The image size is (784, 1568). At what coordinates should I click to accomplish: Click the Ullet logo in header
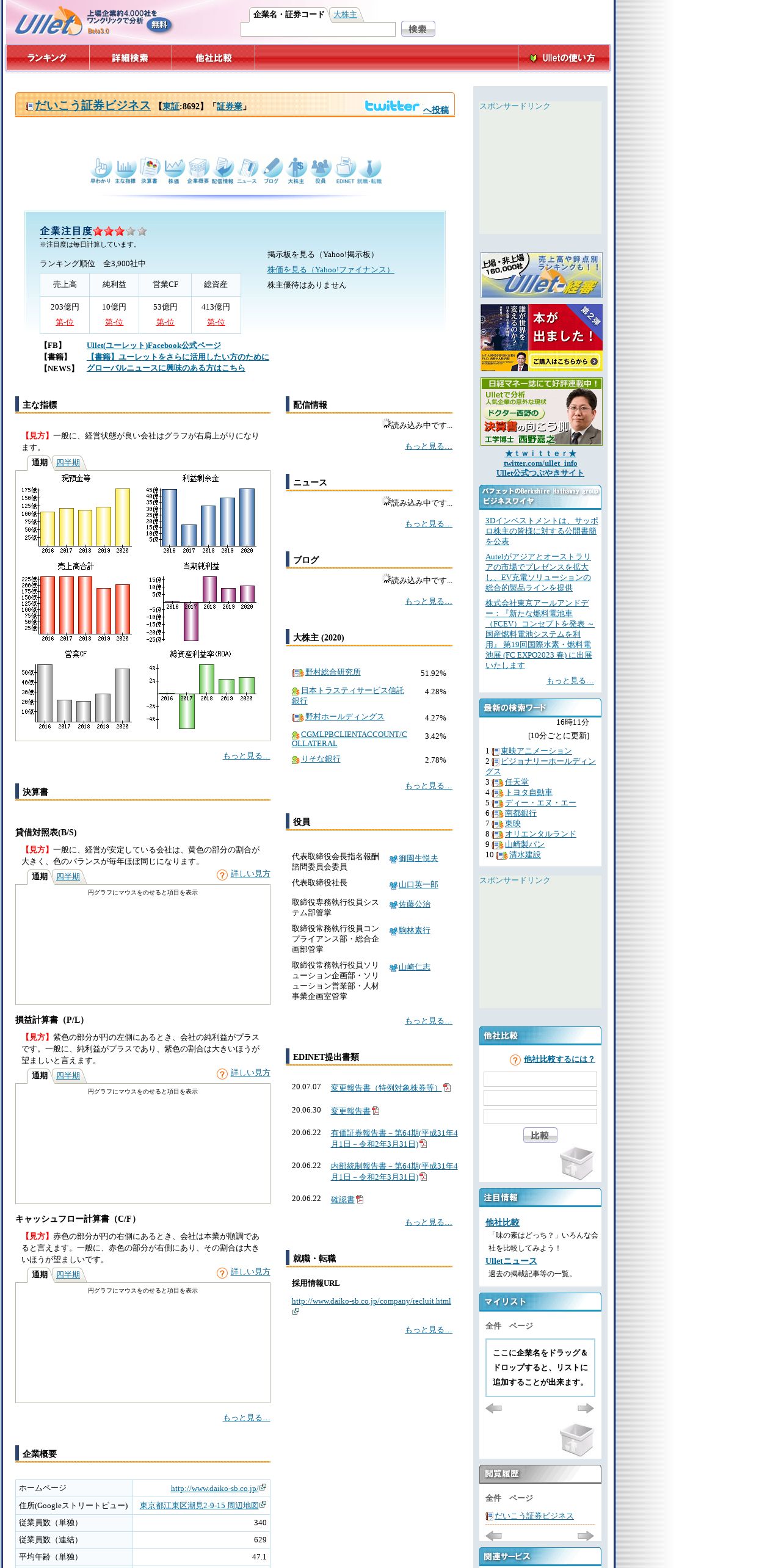point(48,22)
